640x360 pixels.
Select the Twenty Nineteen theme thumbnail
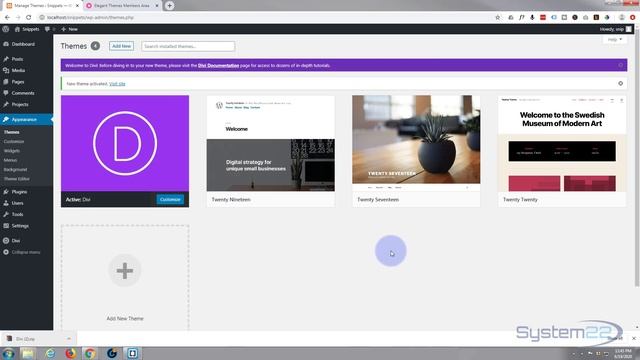click(x=271, y=143)
